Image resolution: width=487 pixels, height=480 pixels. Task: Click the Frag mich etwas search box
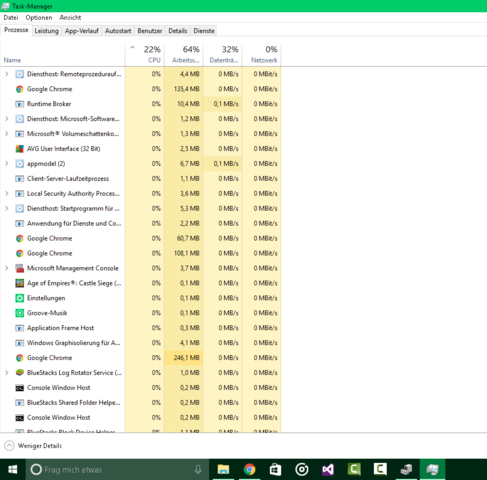pos(117,469)
